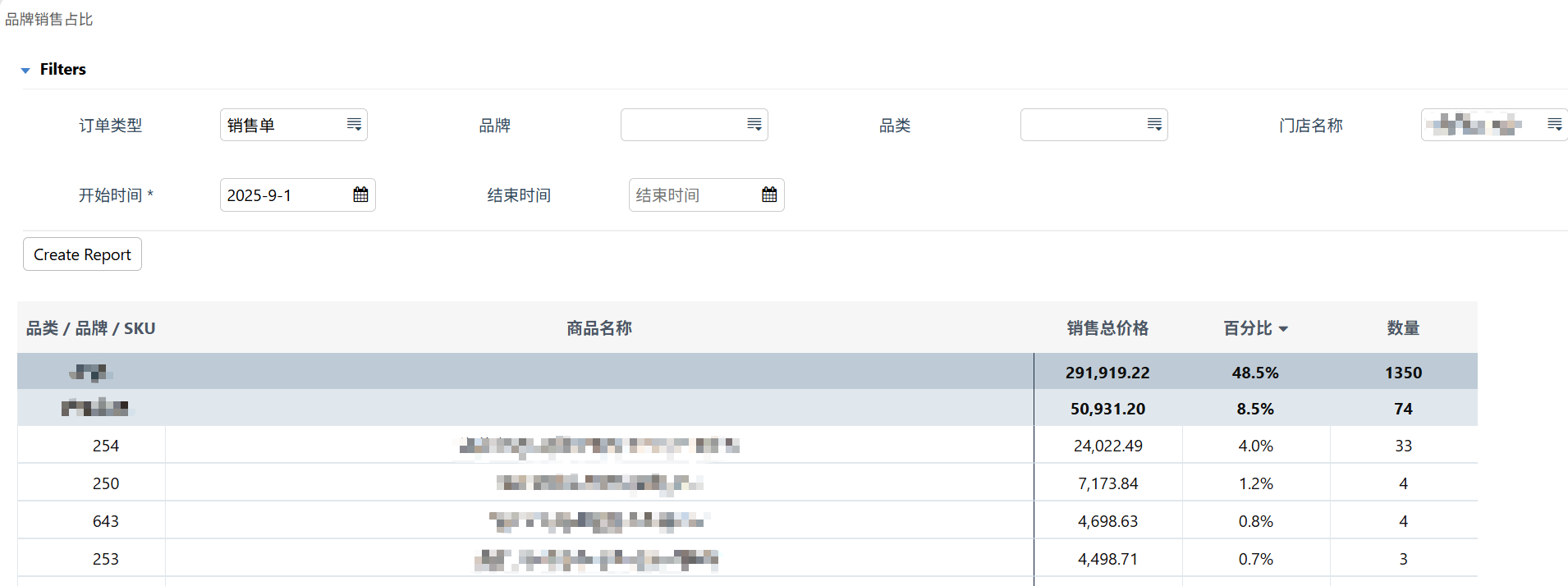
Task: Open the 门店名称 dropdown list icon
Action: [1555, 124]
